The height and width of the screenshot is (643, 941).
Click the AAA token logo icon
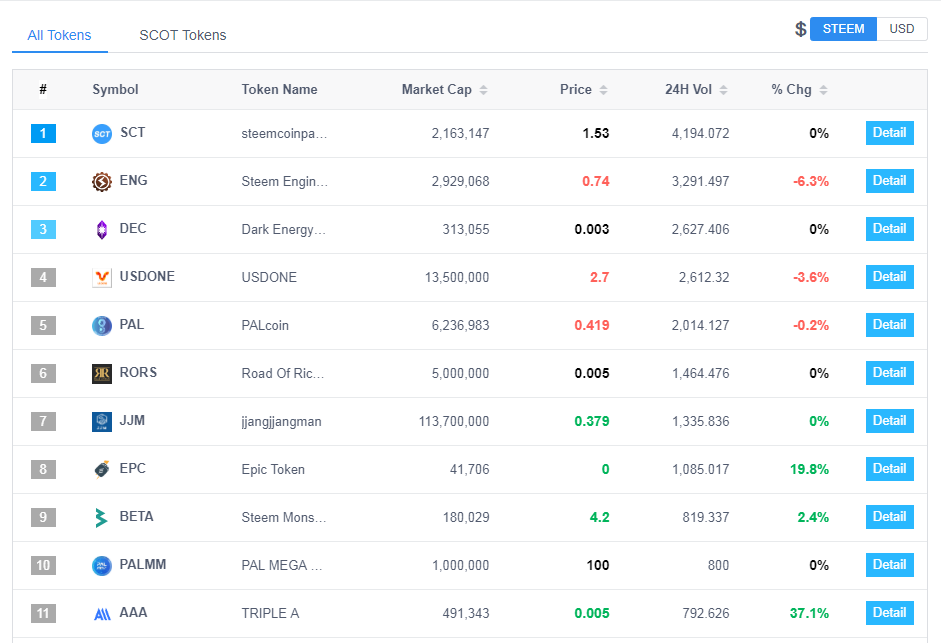point(102,614)
